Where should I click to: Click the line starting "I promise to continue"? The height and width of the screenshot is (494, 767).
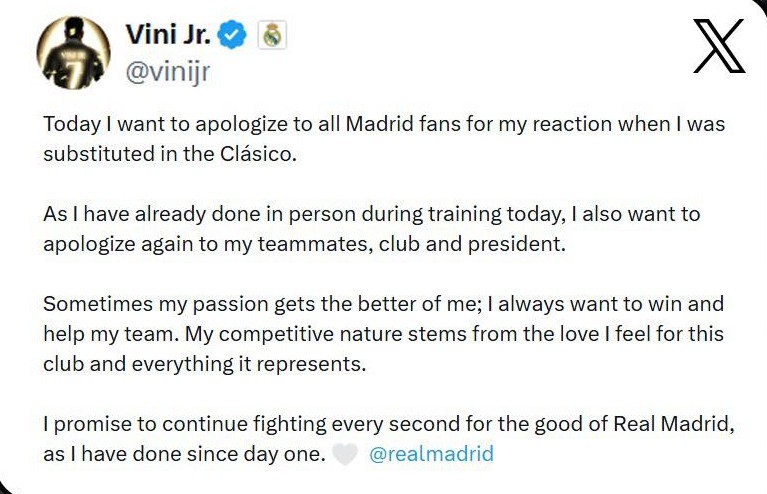pyautogui.click(x=388, y=424)
